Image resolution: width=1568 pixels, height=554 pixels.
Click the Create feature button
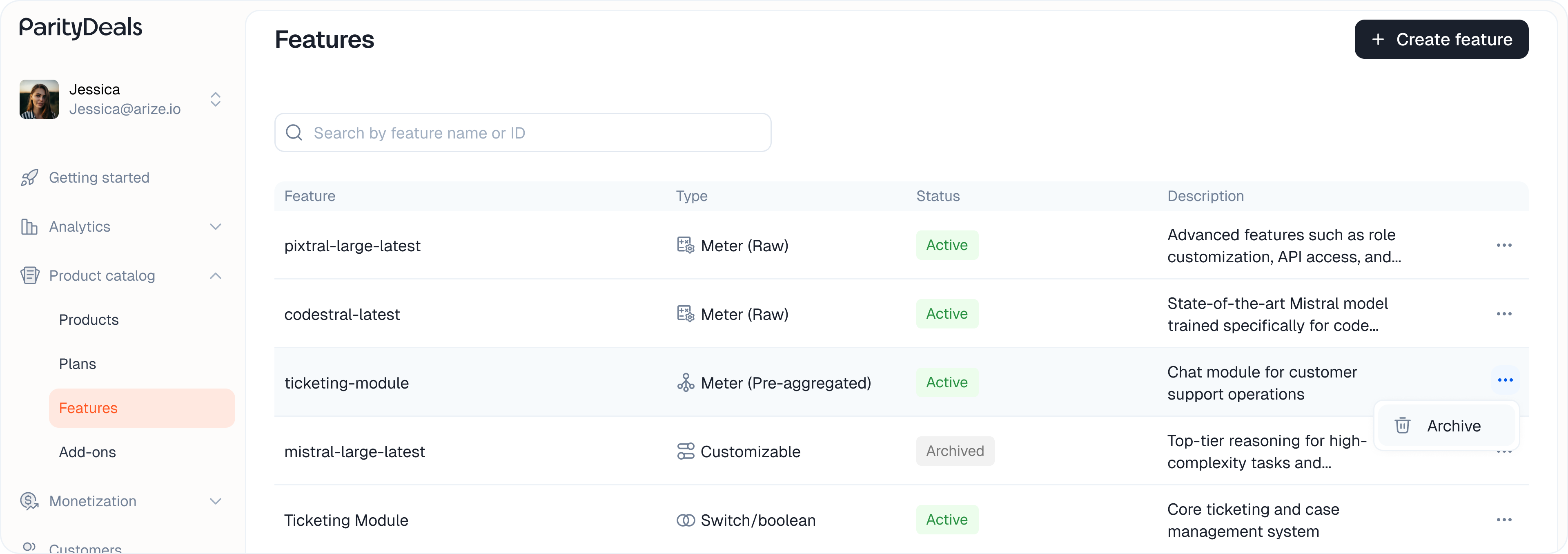pos(1441,40)
